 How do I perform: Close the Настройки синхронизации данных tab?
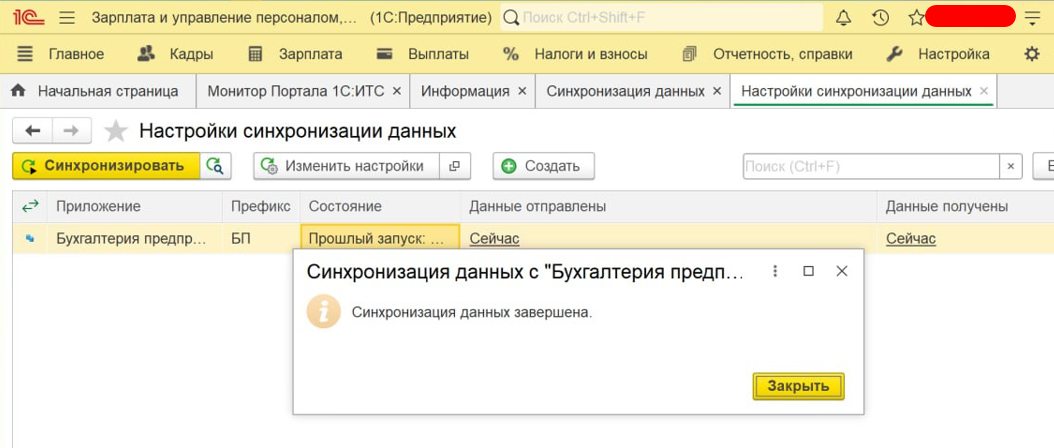click(984, 91)
